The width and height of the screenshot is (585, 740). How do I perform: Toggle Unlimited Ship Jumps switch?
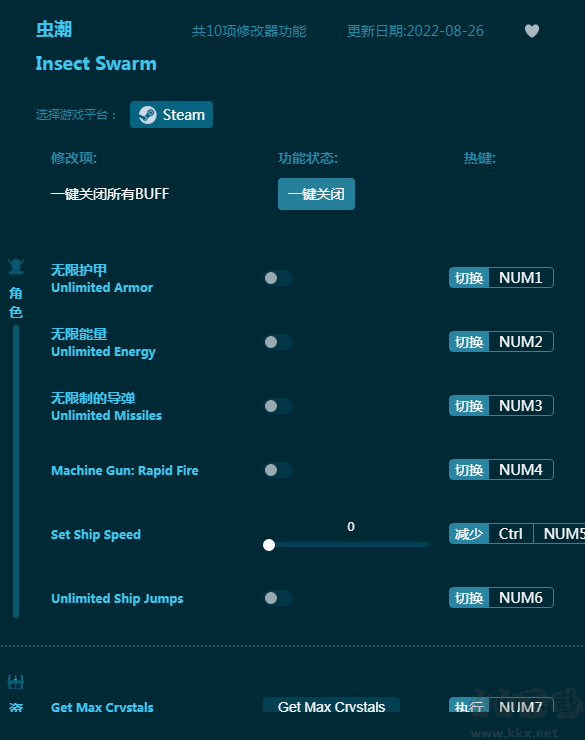click(x=278, y=598)
